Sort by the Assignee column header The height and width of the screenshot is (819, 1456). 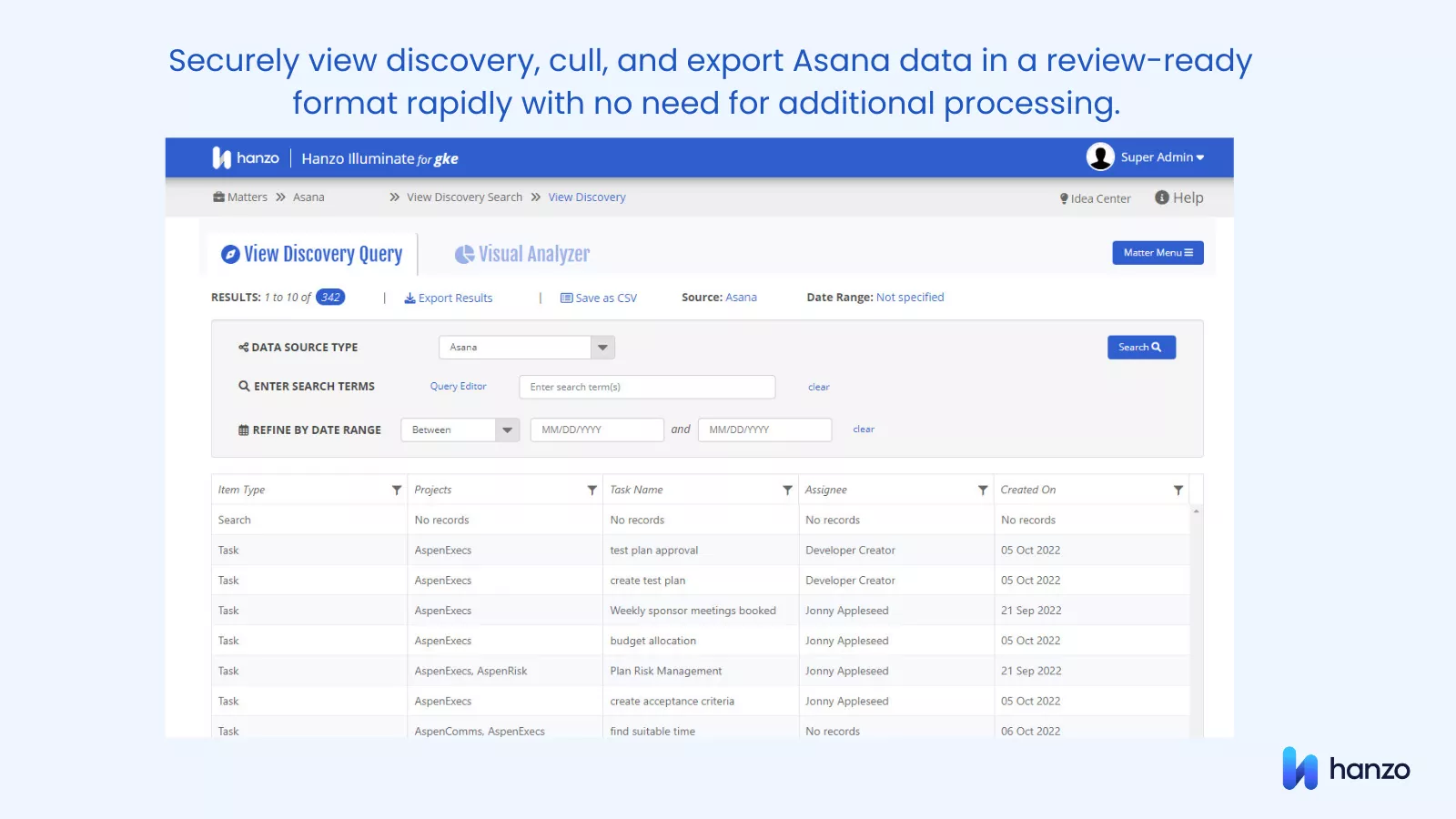coord(826,490)
